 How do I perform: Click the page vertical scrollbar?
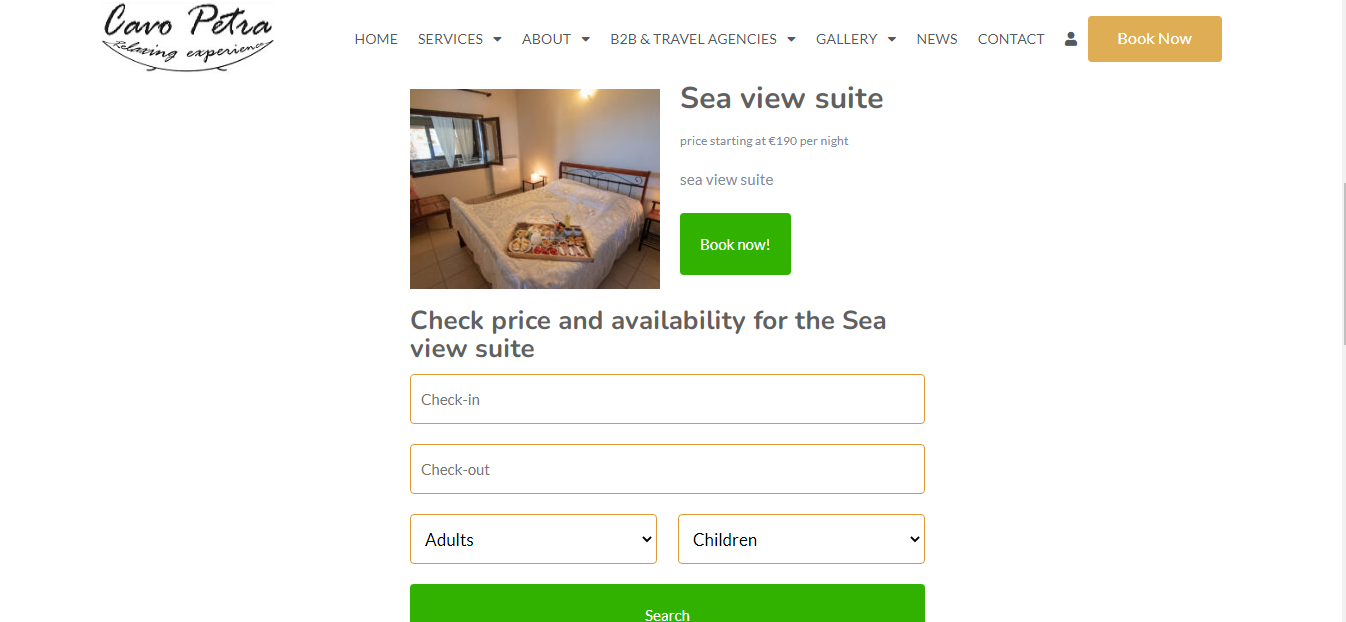point(1341,300)
